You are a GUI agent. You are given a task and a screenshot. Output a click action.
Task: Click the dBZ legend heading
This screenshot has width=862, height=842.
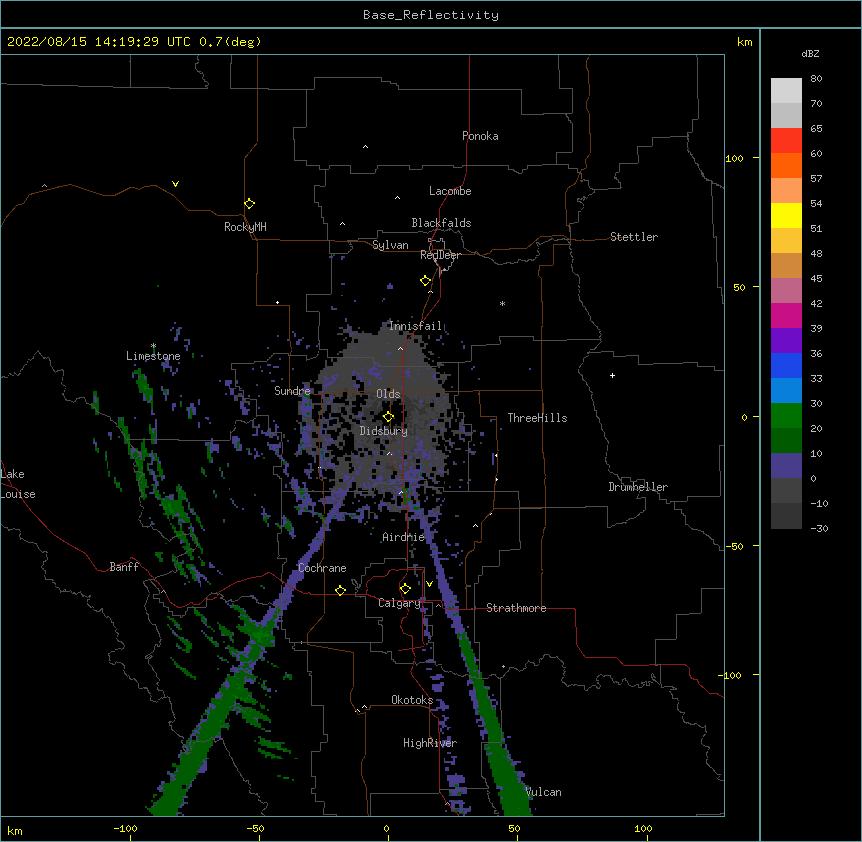point(810,53)
